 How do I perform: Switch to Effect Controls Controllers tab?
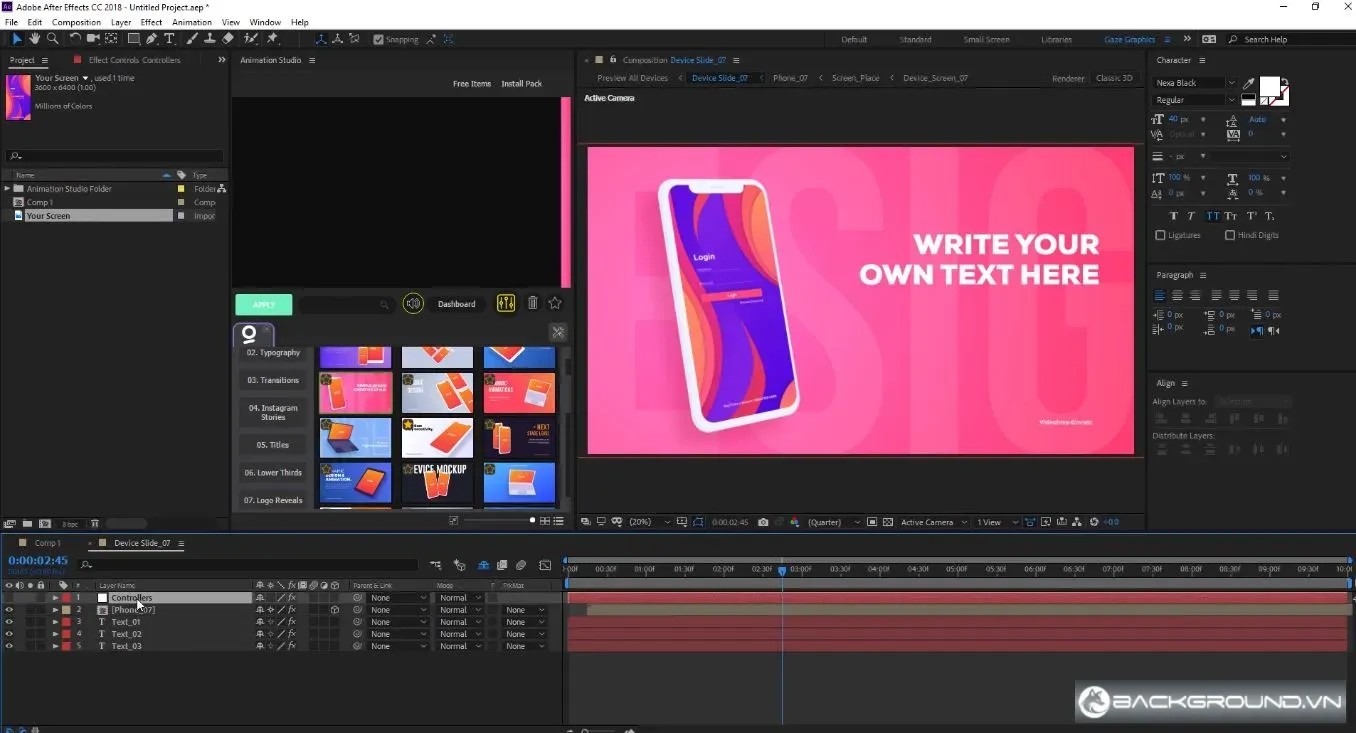134,60
